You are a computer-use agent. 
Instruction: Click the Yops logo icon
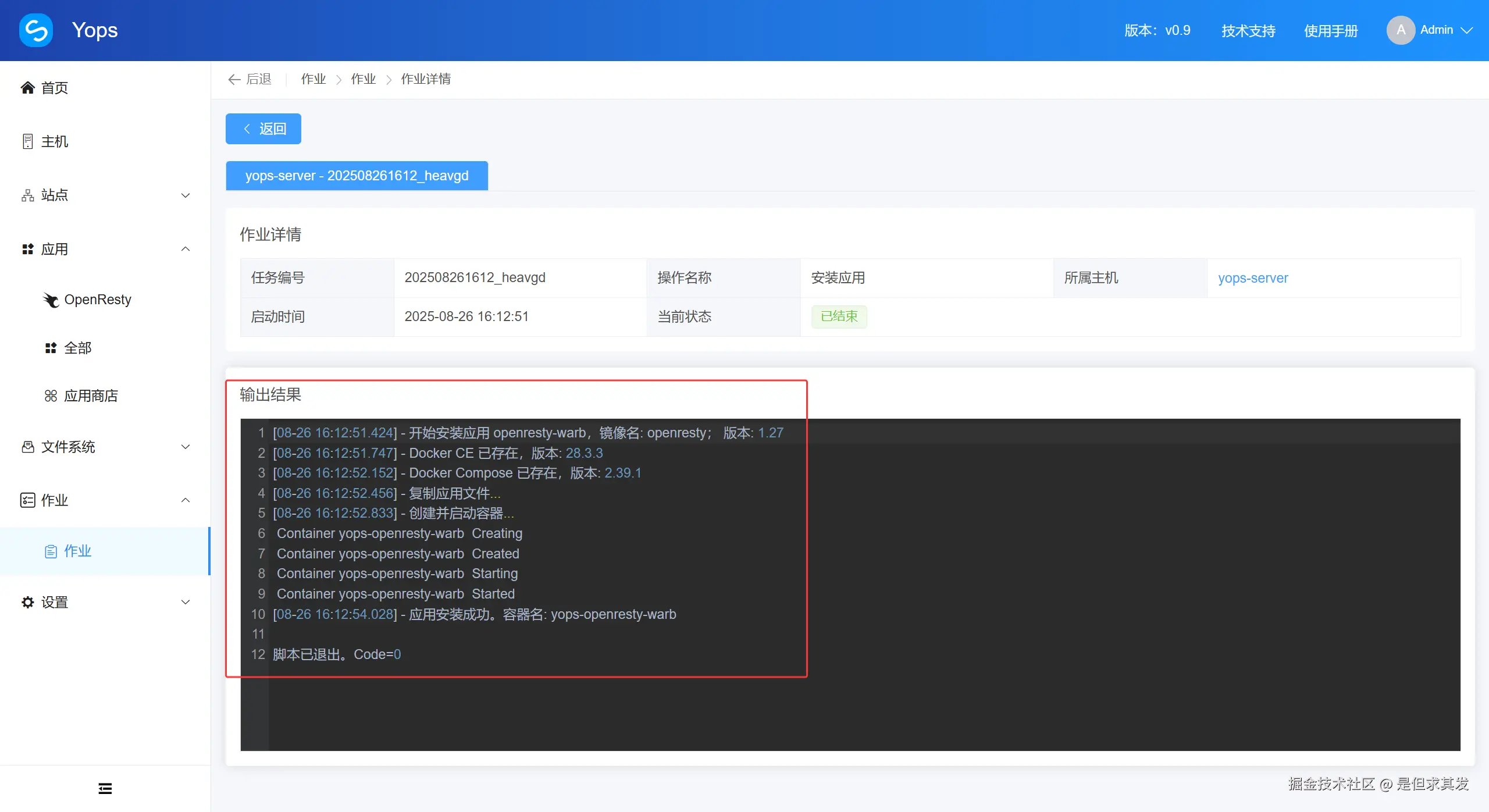click(x=36, y=30)
